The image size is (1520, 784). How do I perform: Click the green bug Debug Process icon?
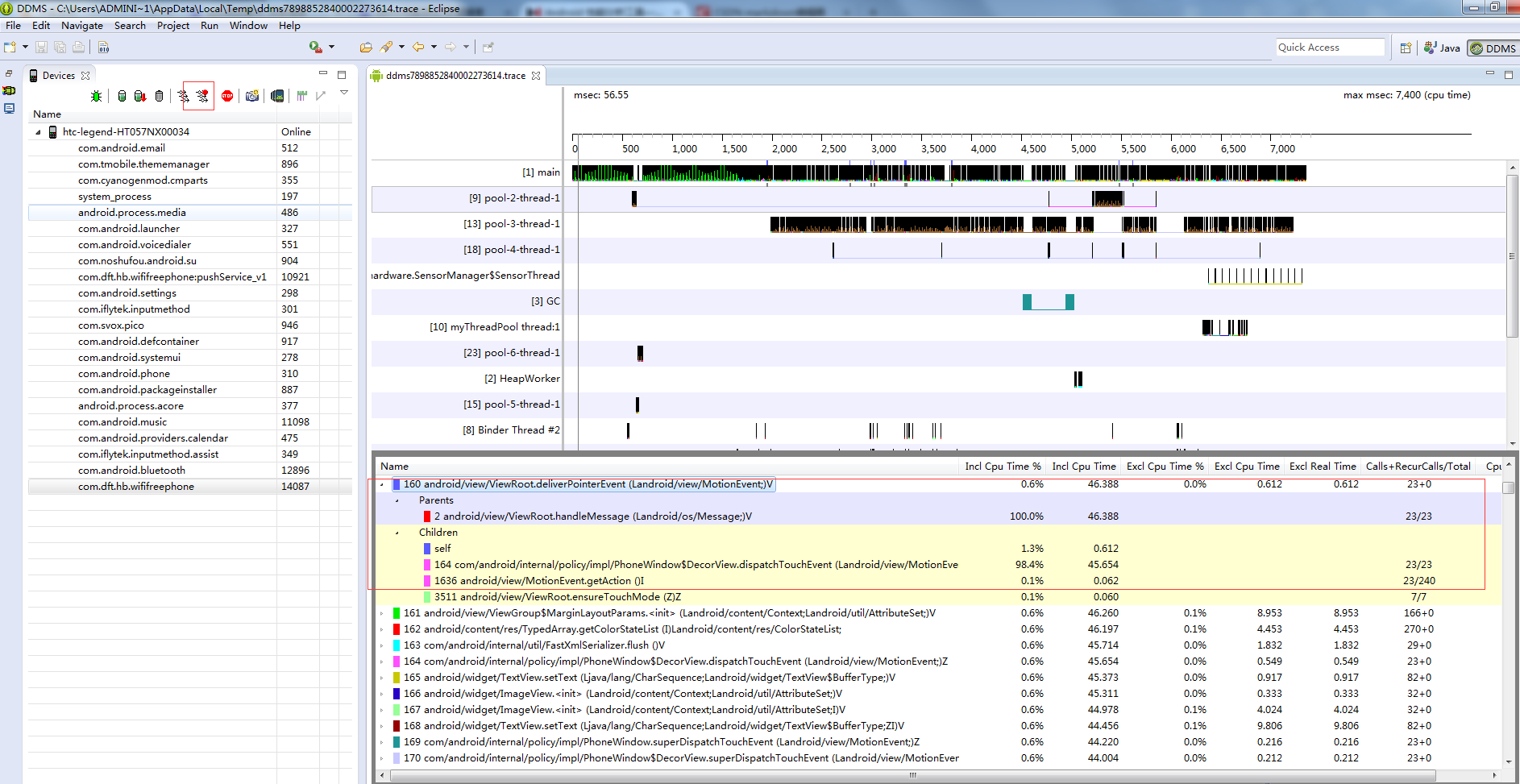click(x=96, y=96)
